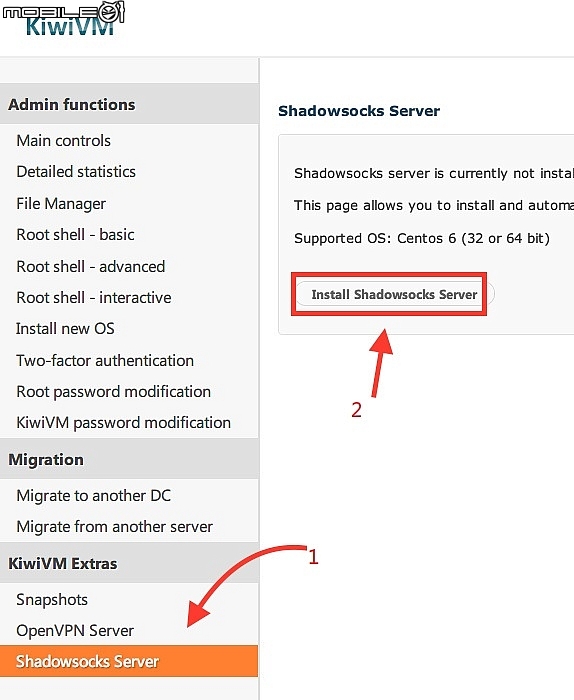This screenshot has width=574, height=700.
Task: Go to Install new OS
Action: point(65,329)
